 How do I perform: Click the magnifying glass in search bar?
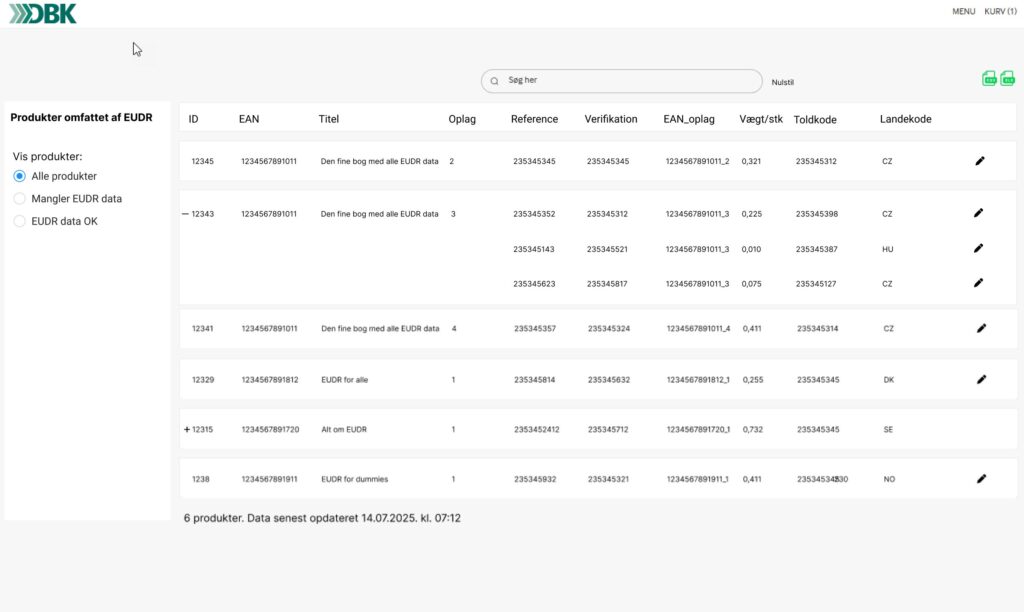(x=494, y=81)
